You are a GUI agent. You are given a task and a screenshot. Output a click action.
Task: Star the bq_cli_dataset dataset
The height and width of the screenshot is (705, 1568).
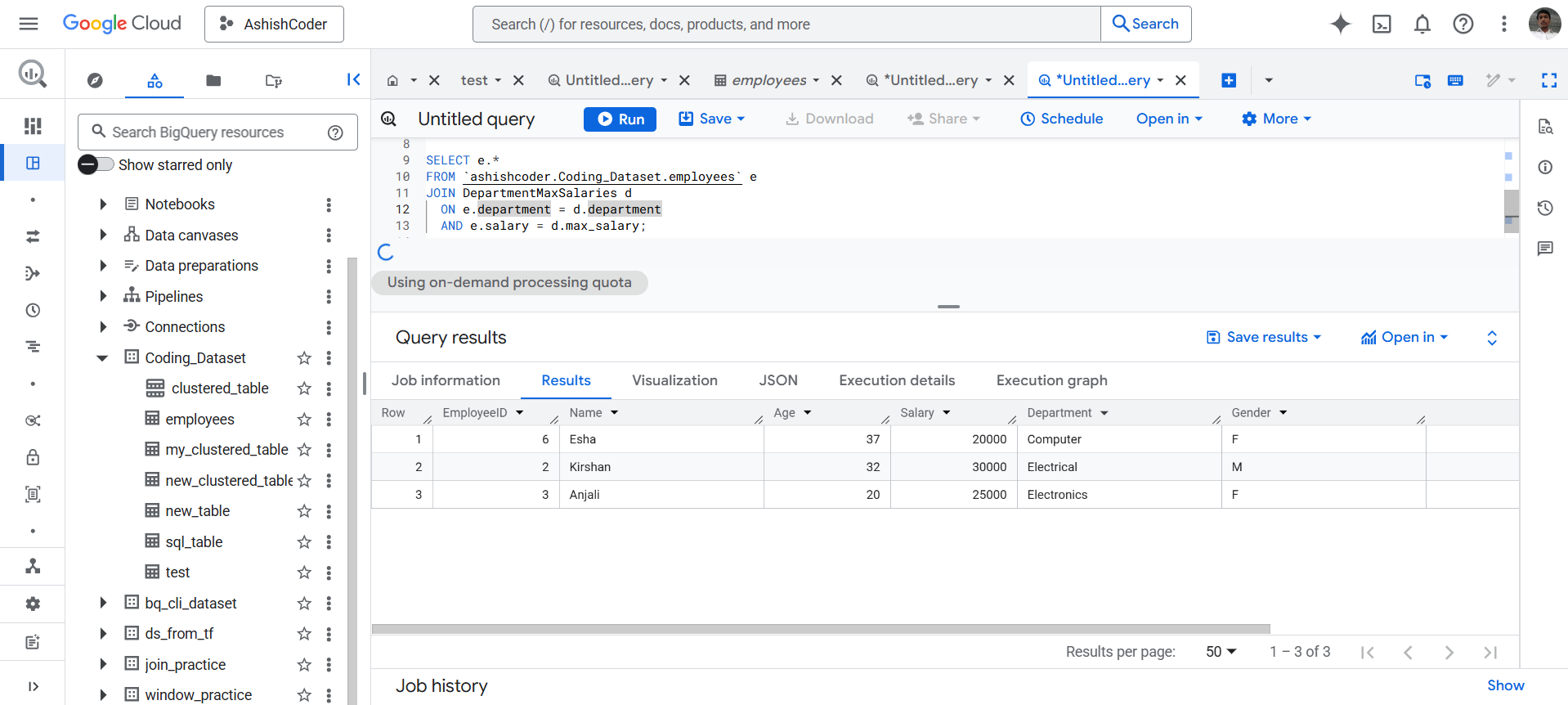pos(304,604)
